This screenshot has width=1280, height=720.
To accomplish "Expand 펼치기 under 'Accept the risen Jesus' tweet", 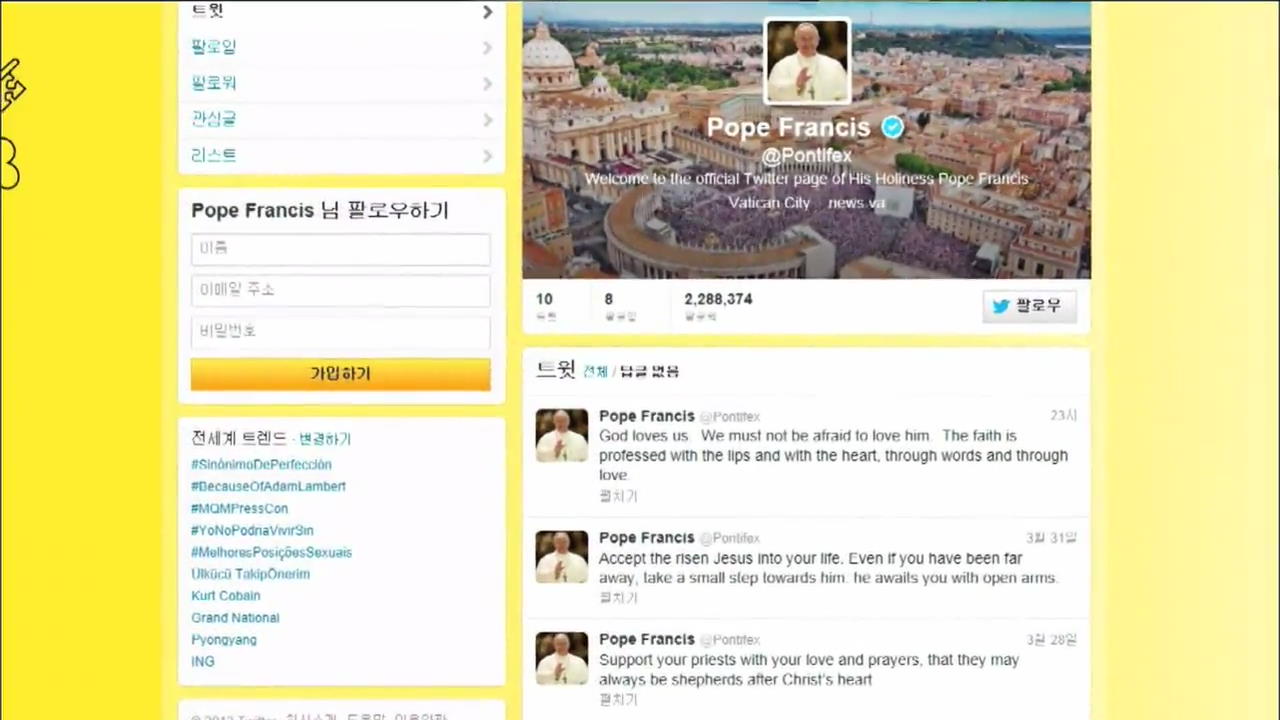I will click(x=618, y=598).
